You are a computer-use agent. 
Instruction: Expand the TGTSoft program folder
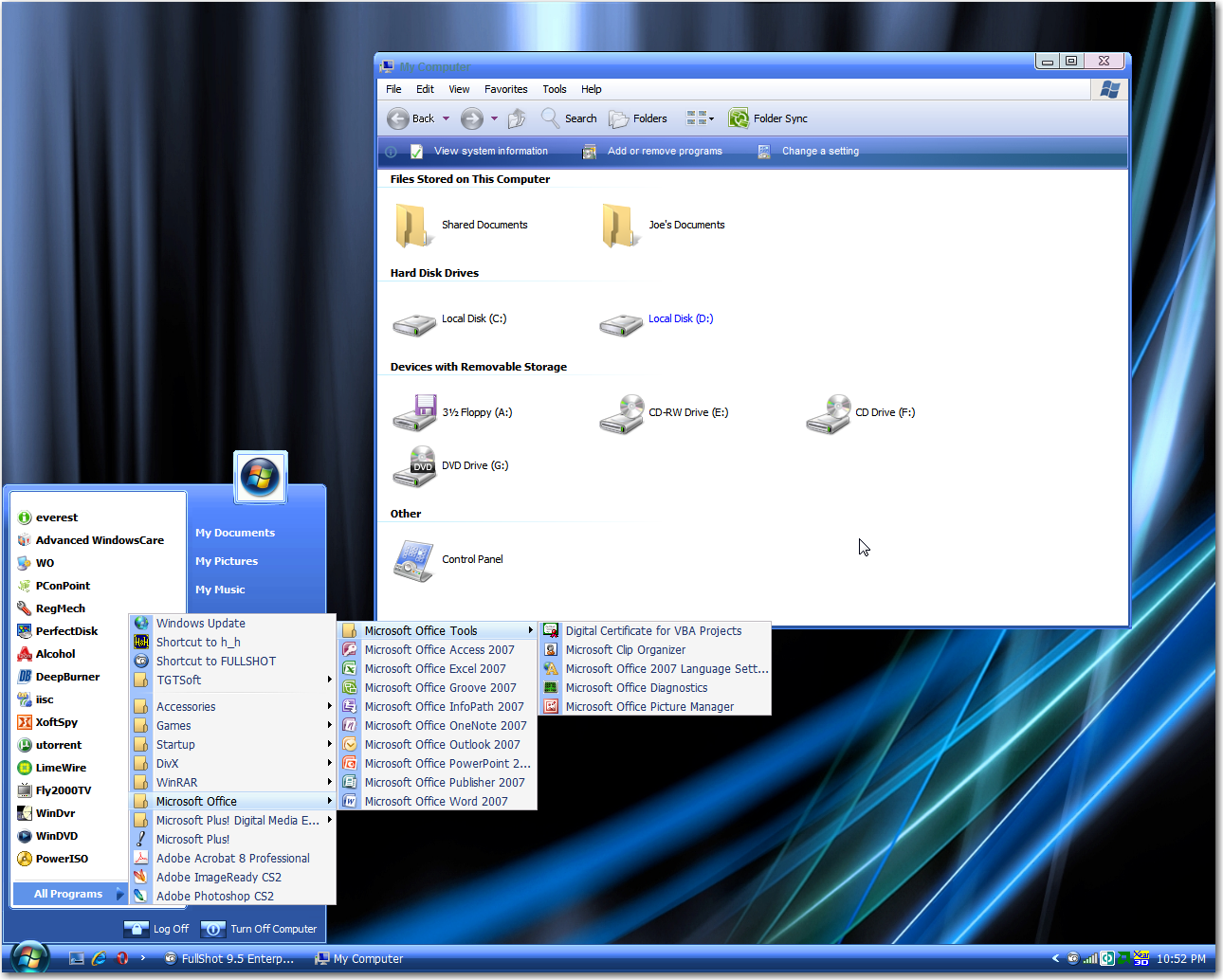click(232, 681)
